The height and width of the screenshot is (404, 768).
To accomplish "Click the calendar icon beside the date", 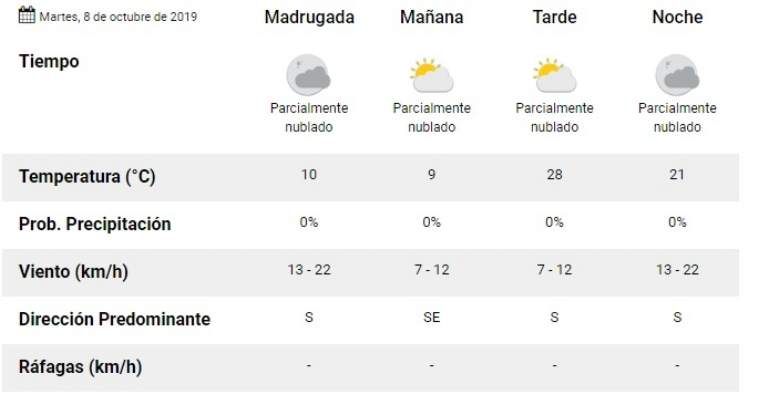I will point(27,16).
